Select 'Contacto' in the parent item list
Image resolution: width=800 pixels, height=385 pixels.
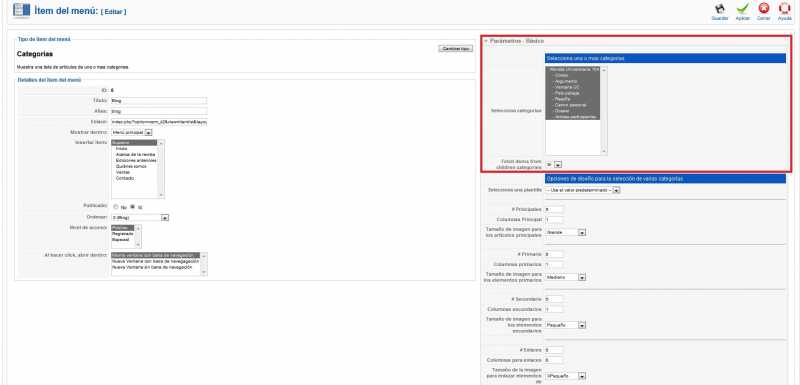[125, 178]
